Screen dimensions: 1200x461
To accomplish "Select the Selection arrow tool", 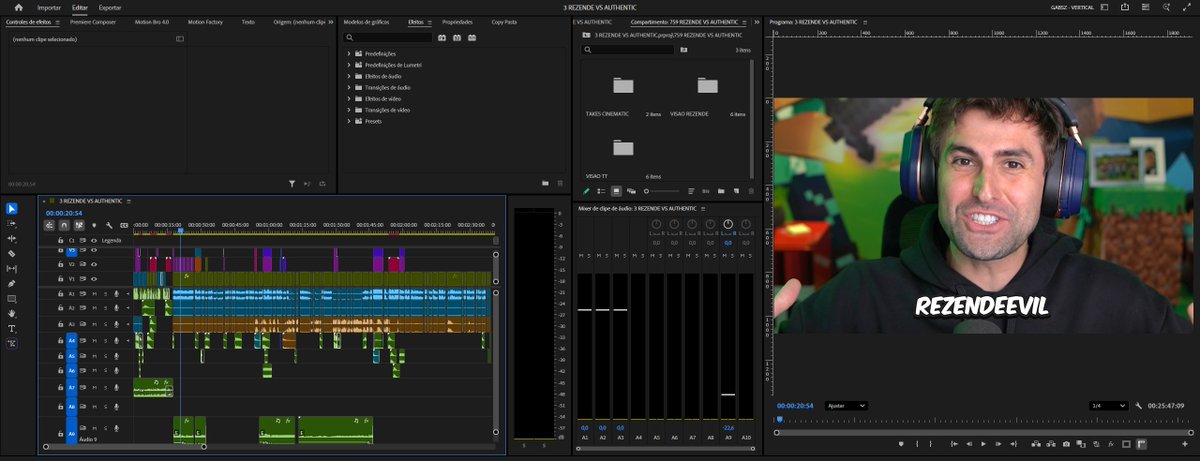I will pos(12,209).
